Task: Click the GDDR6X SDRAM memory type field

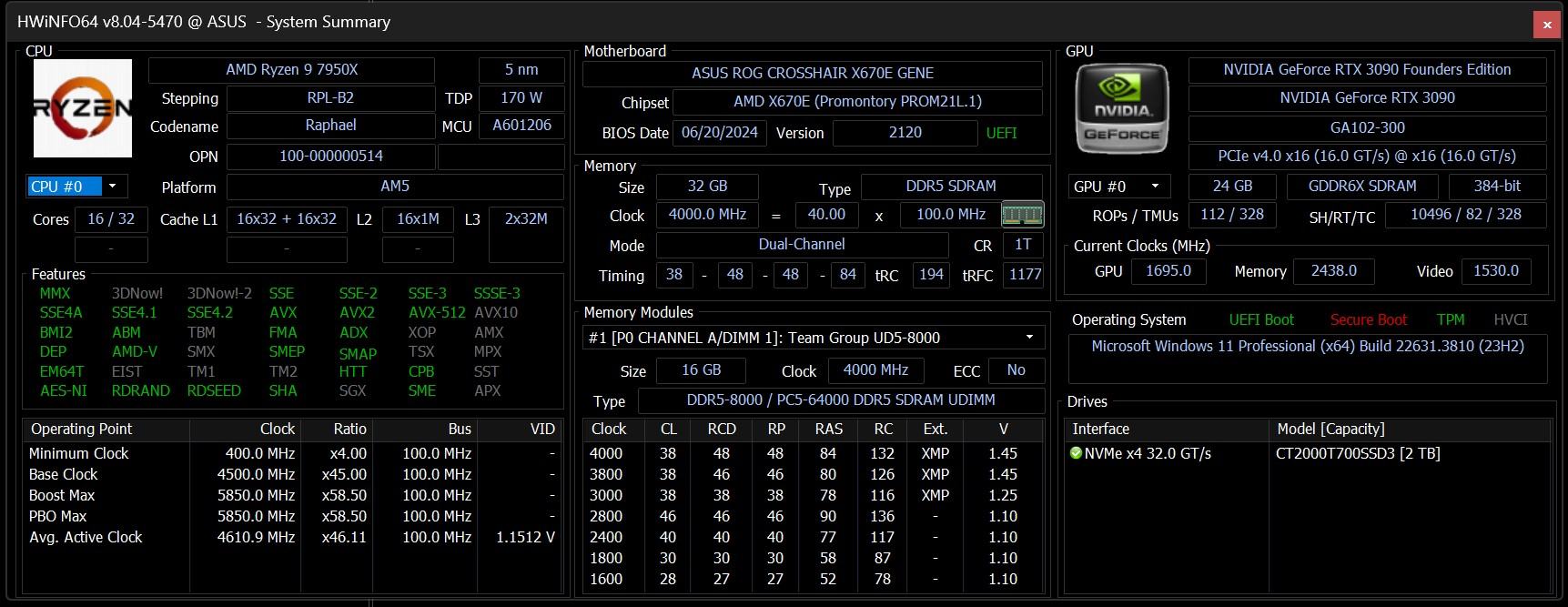Action: point(1361,187)
